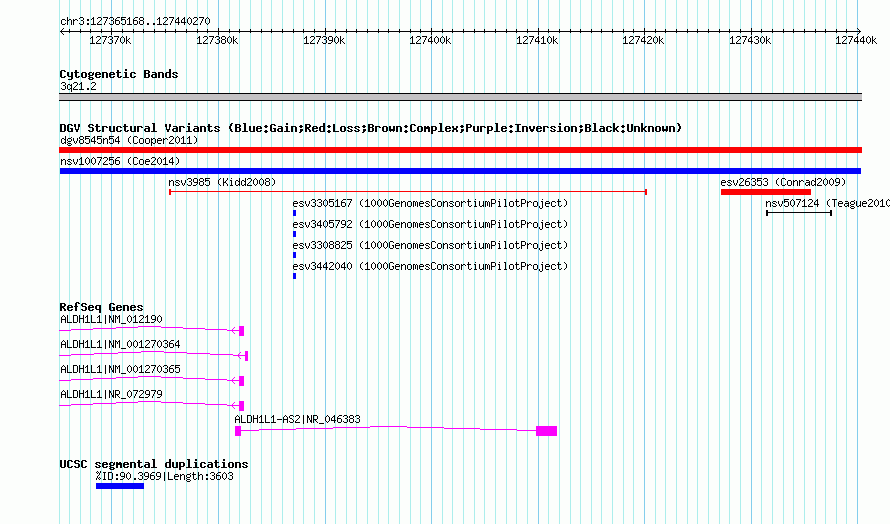
Task: Open the nsv507124 (Teague2010) label
Action: pyautogui.click(x=827, y=203)
